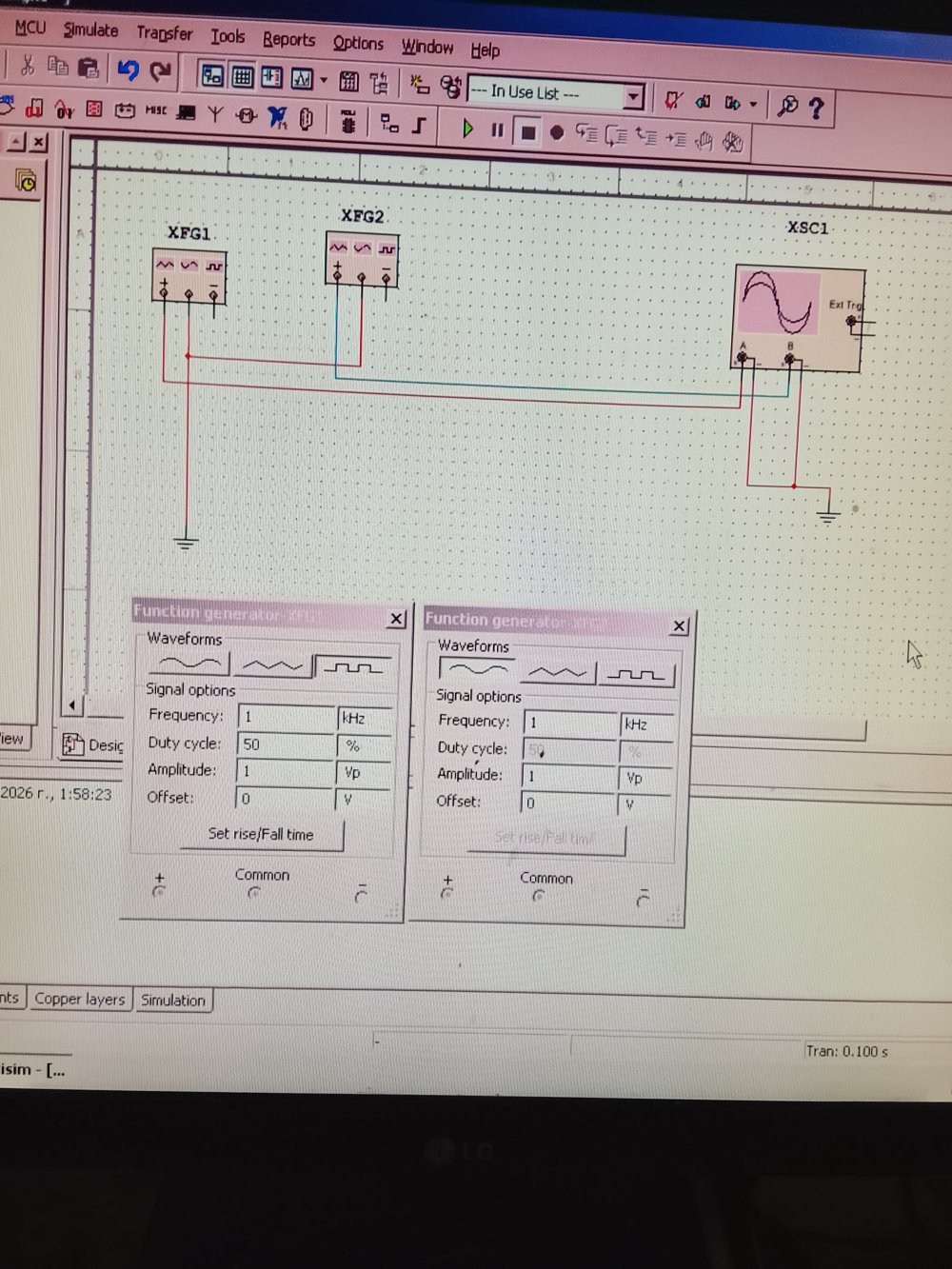
Task: Run the simulation with green play button
Action: click(x=467, y=129)
